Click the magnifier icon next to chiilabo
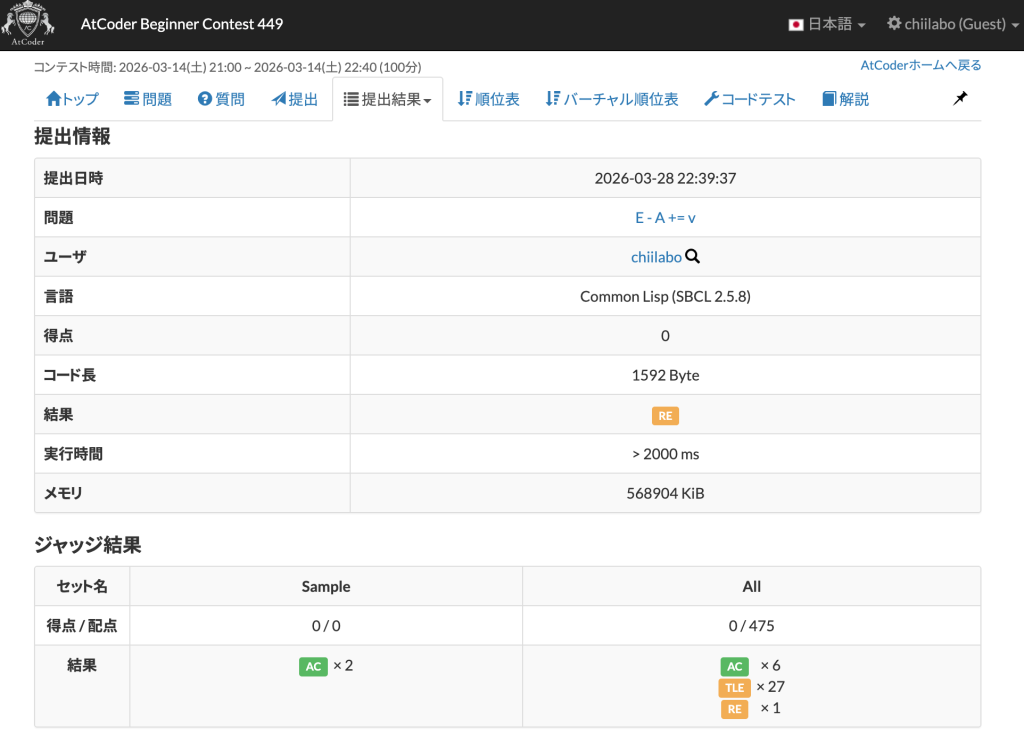This screenshot has height=743, width=1024. coord(692,257)
